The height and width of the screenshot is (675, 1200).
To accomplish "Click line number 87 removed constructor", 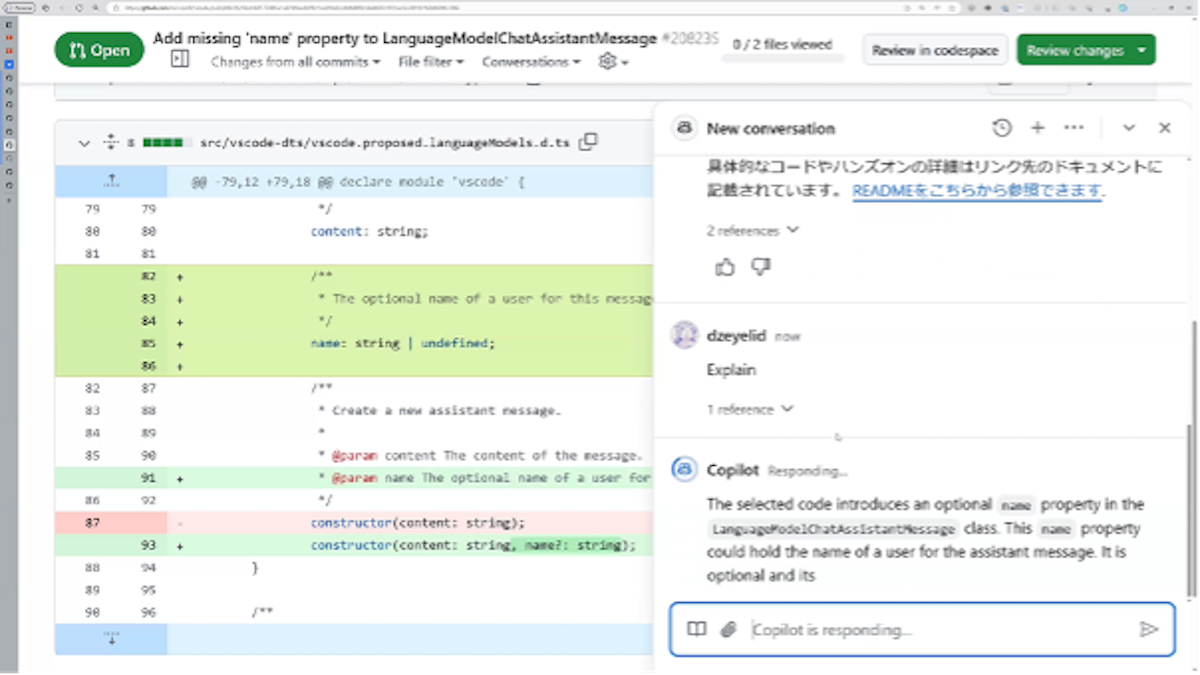I will point(91,522).
